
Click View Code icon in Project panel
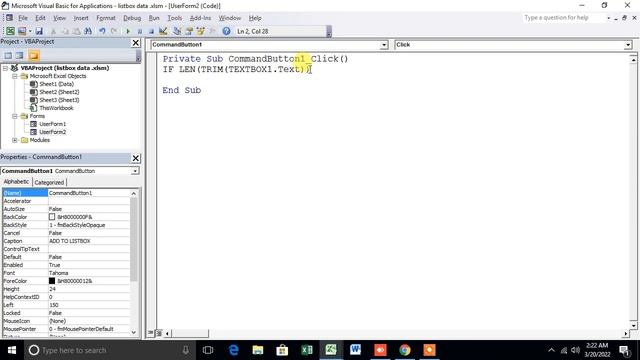point(8,55)
